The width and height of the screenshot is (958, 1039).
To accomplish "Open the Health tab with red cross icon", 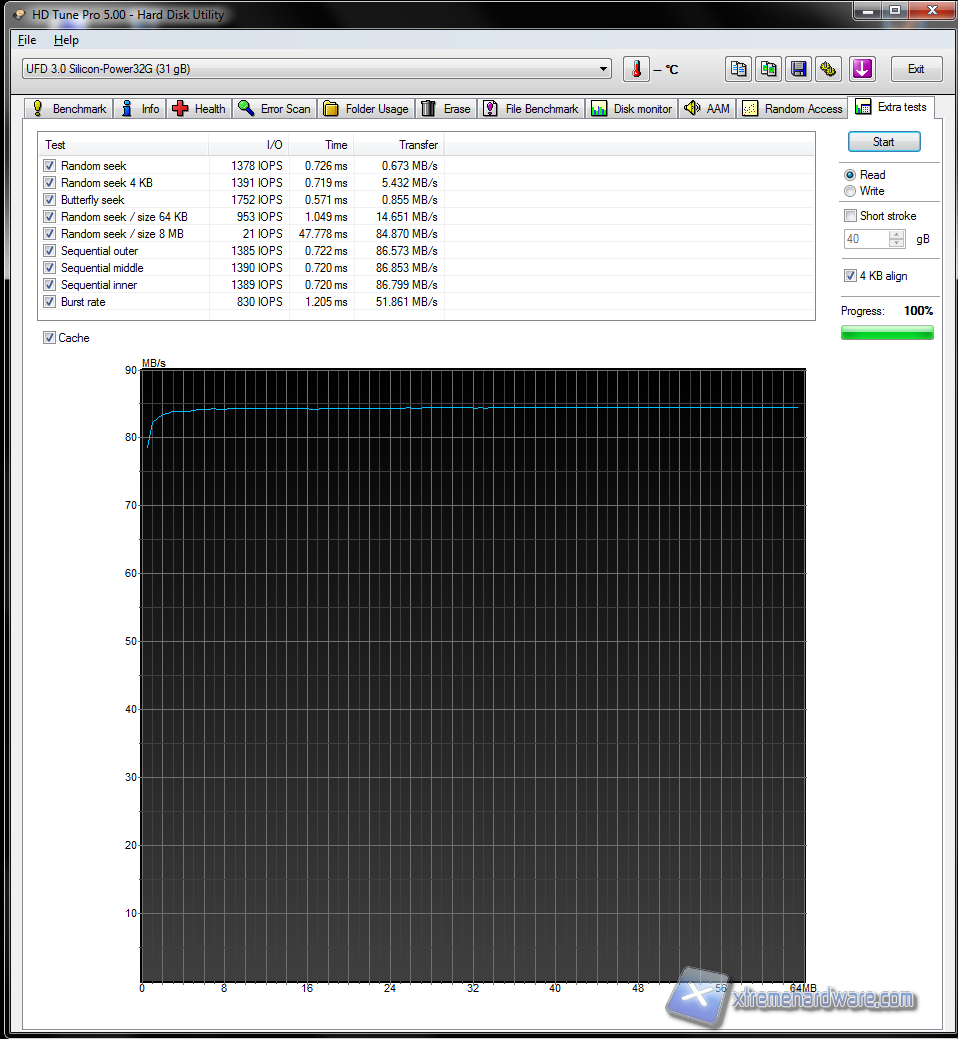I will pos(199,109).
